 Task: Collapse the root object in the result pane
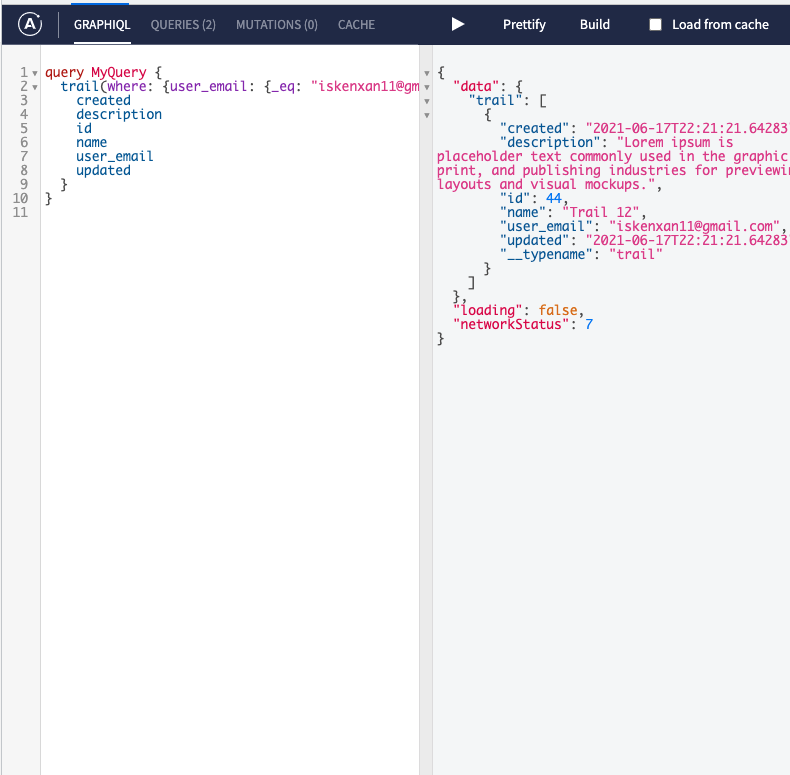[428, 73]
